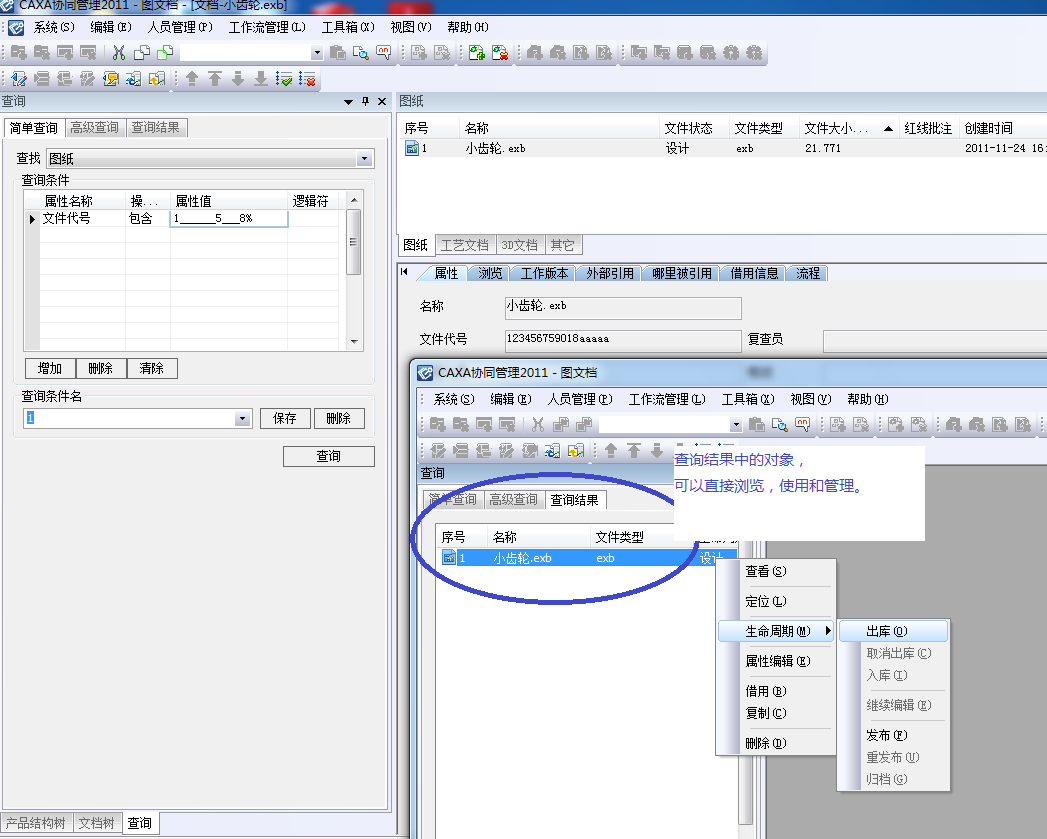Open the 查询条件名 dropdown arrow

pyautogui.click(x=242, y=419)
